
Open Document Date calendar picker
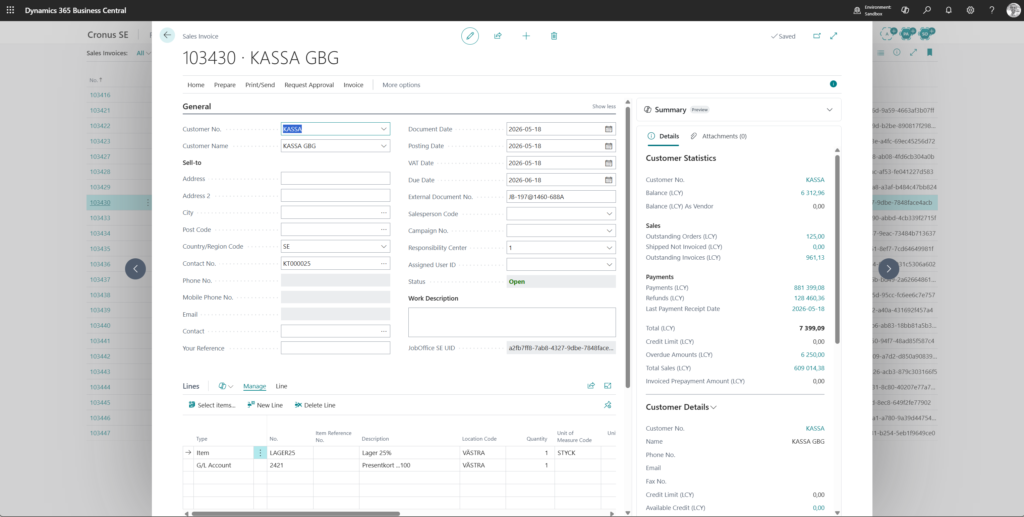(x=609, y=129)
